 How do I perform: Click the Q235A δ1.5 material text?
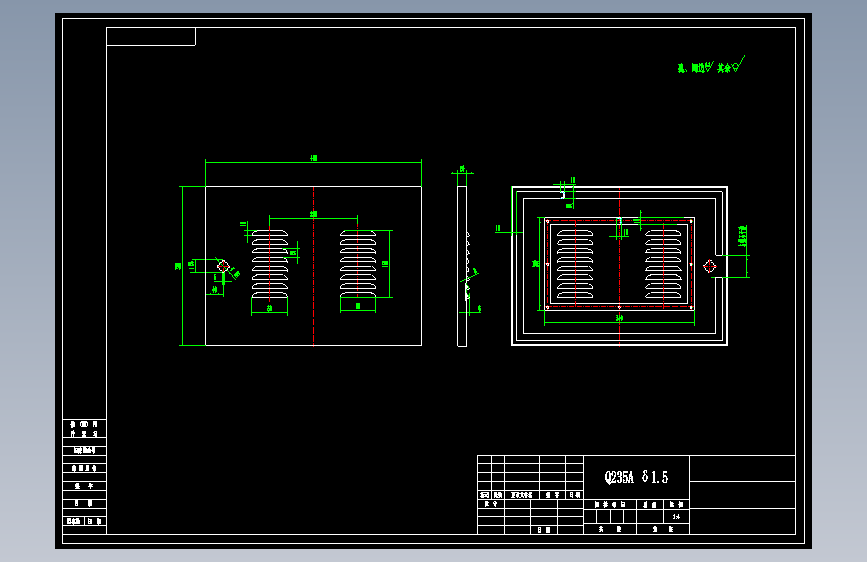click(636, 477)
